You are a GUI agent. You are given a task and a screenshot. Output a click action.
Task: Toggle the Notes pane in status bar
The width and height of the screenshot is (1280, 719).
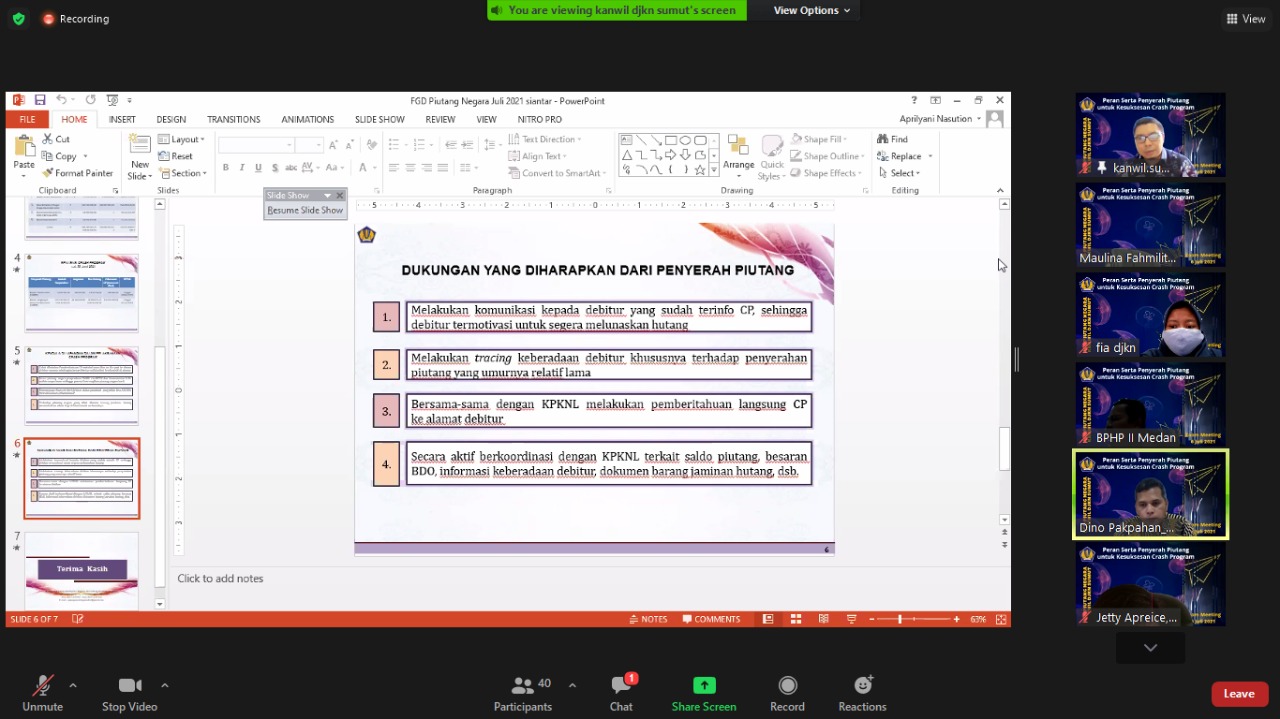point(648,619)
